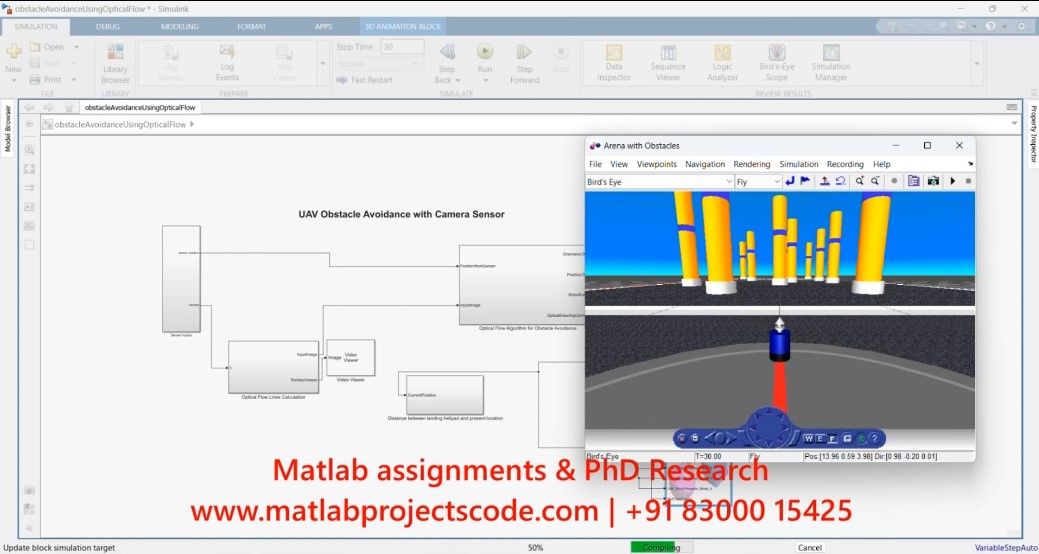1039x554 pixels.
Task: Click the Cancel button in status bar
Action: click(810, 548)
